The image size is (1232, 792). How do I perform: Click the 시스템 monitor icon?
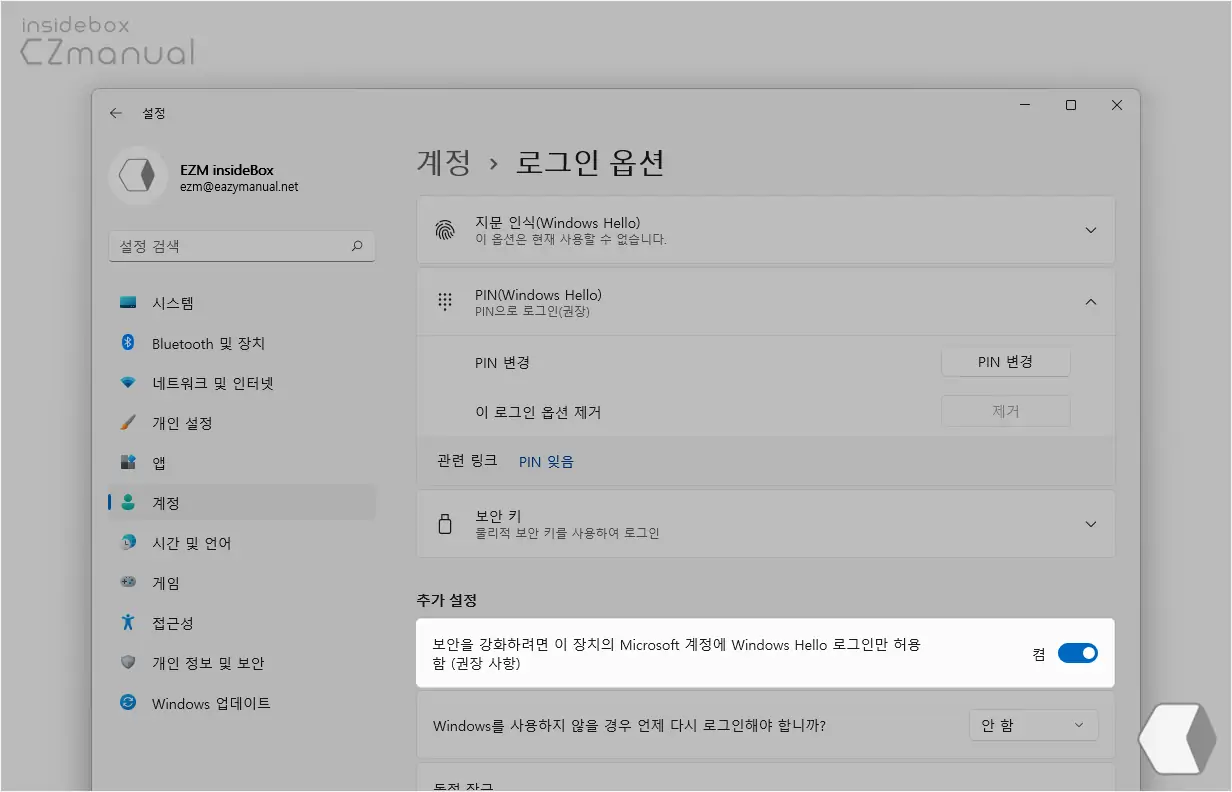tap(128, 303)
